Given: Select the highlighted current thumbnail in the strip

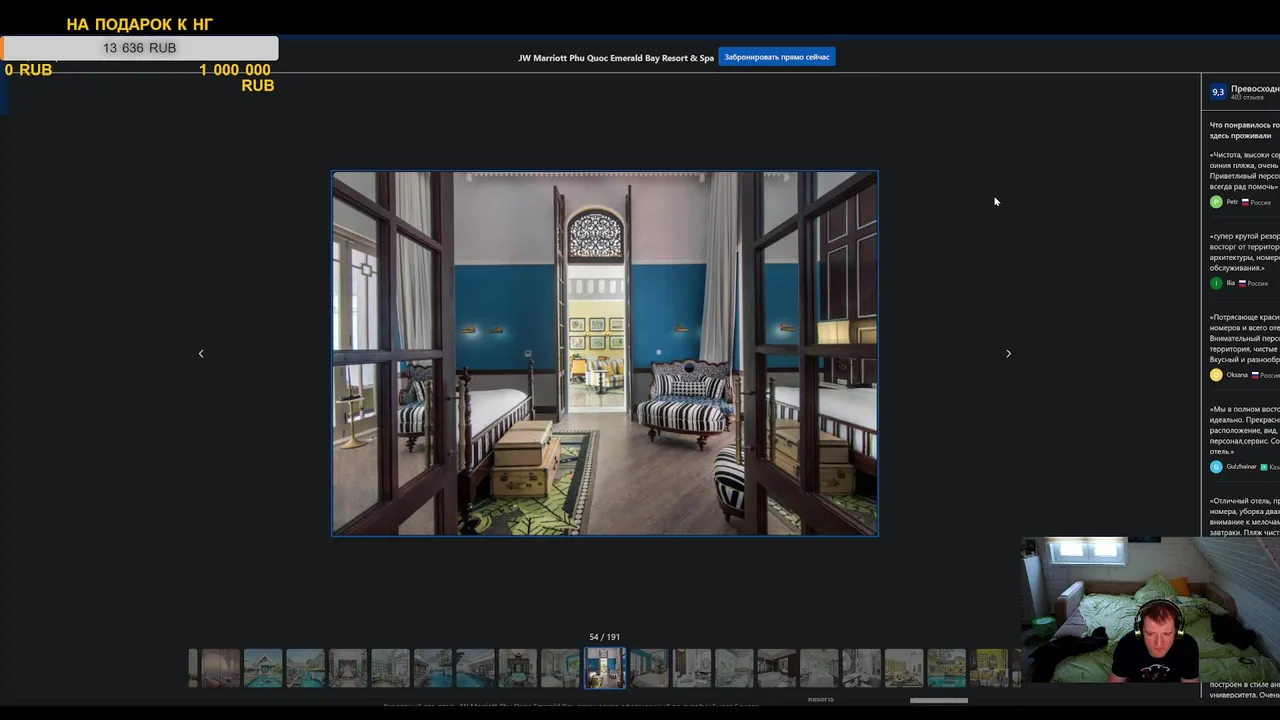Looking at the screenshot, I should coord(605,668).
